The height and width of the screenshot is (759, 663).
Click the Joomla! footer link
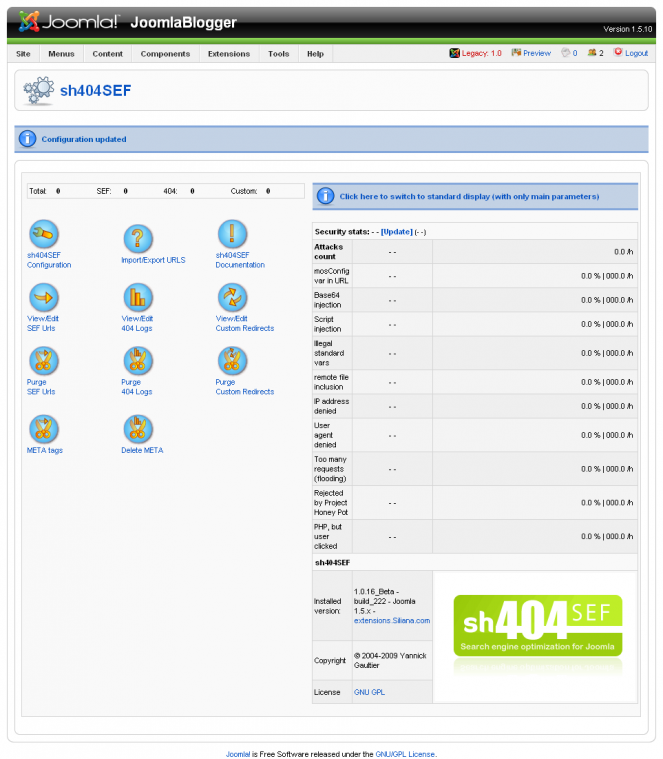238,754
